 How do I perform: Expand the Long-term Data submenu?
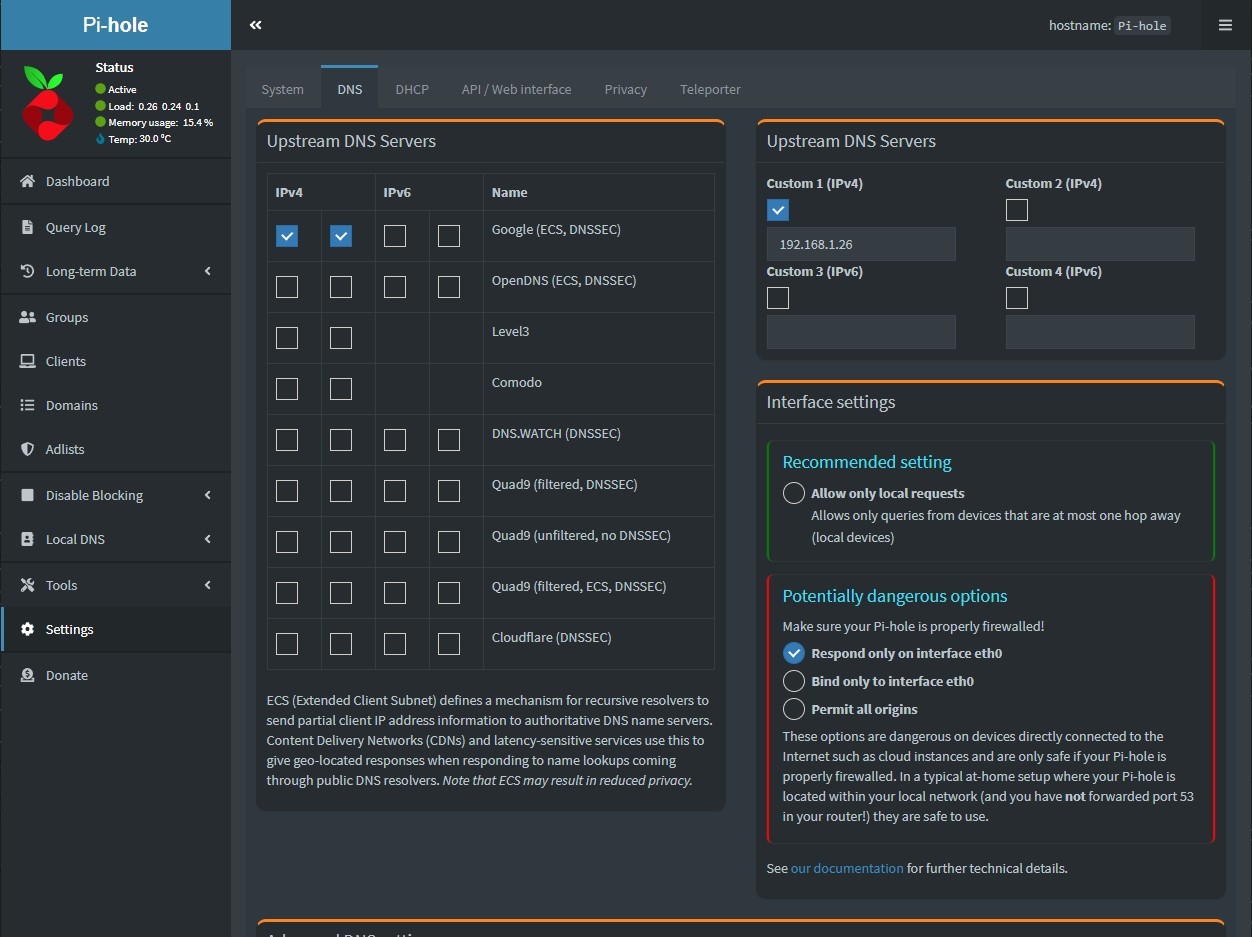(x=208, y=271)
